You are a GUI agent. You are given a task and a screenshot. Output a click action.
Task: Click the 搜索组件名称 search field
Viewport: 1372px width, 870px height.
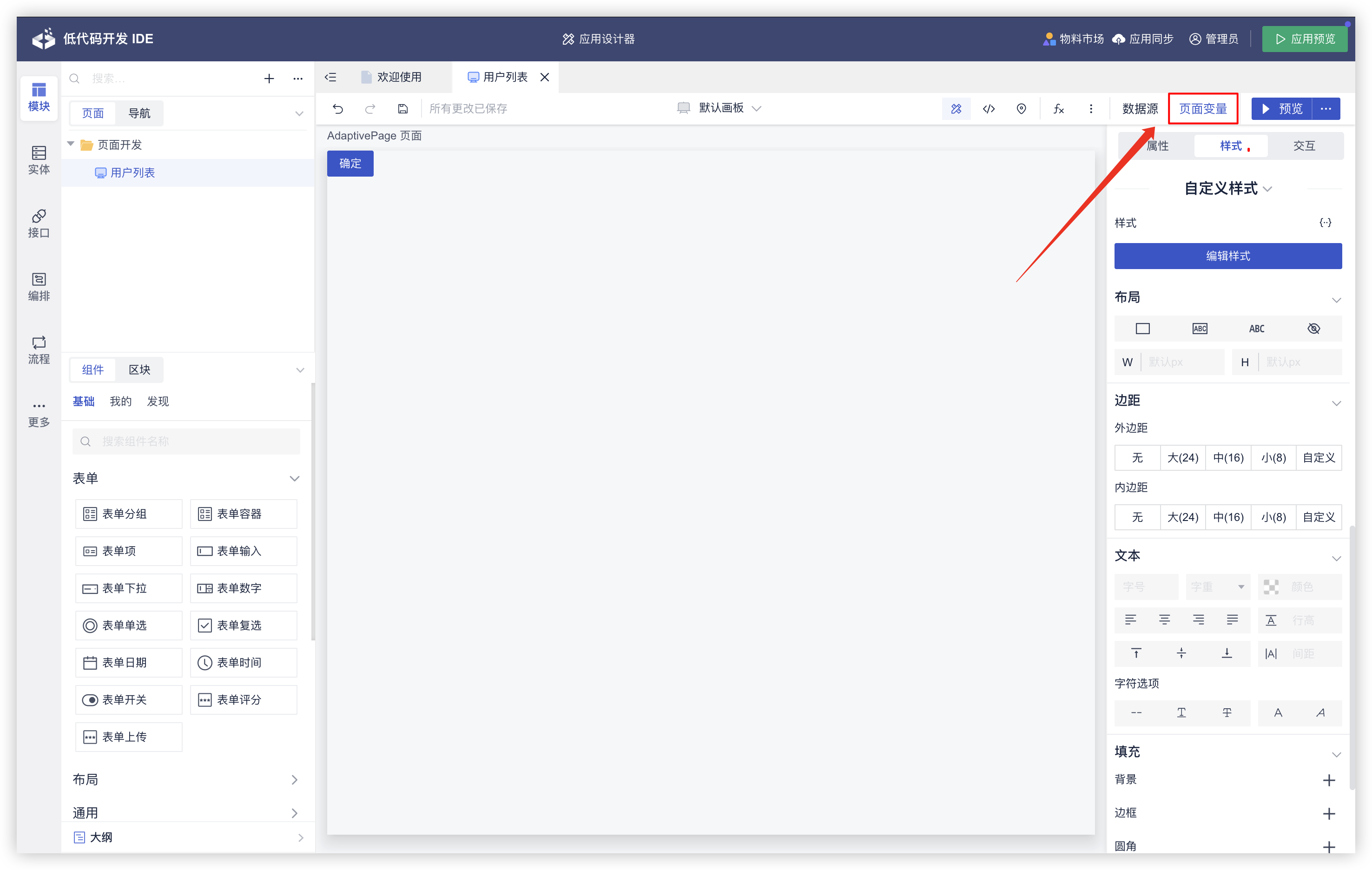click(186, 442)
